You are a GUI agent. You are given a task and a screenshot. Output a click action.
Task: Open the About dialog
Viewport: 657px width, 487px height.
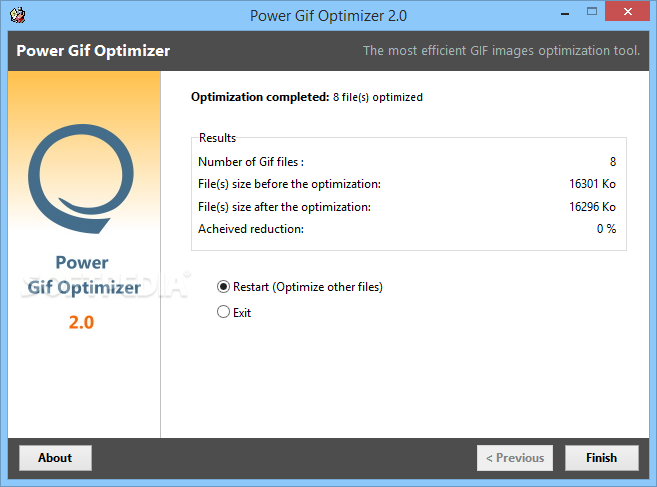coord(55,458)
